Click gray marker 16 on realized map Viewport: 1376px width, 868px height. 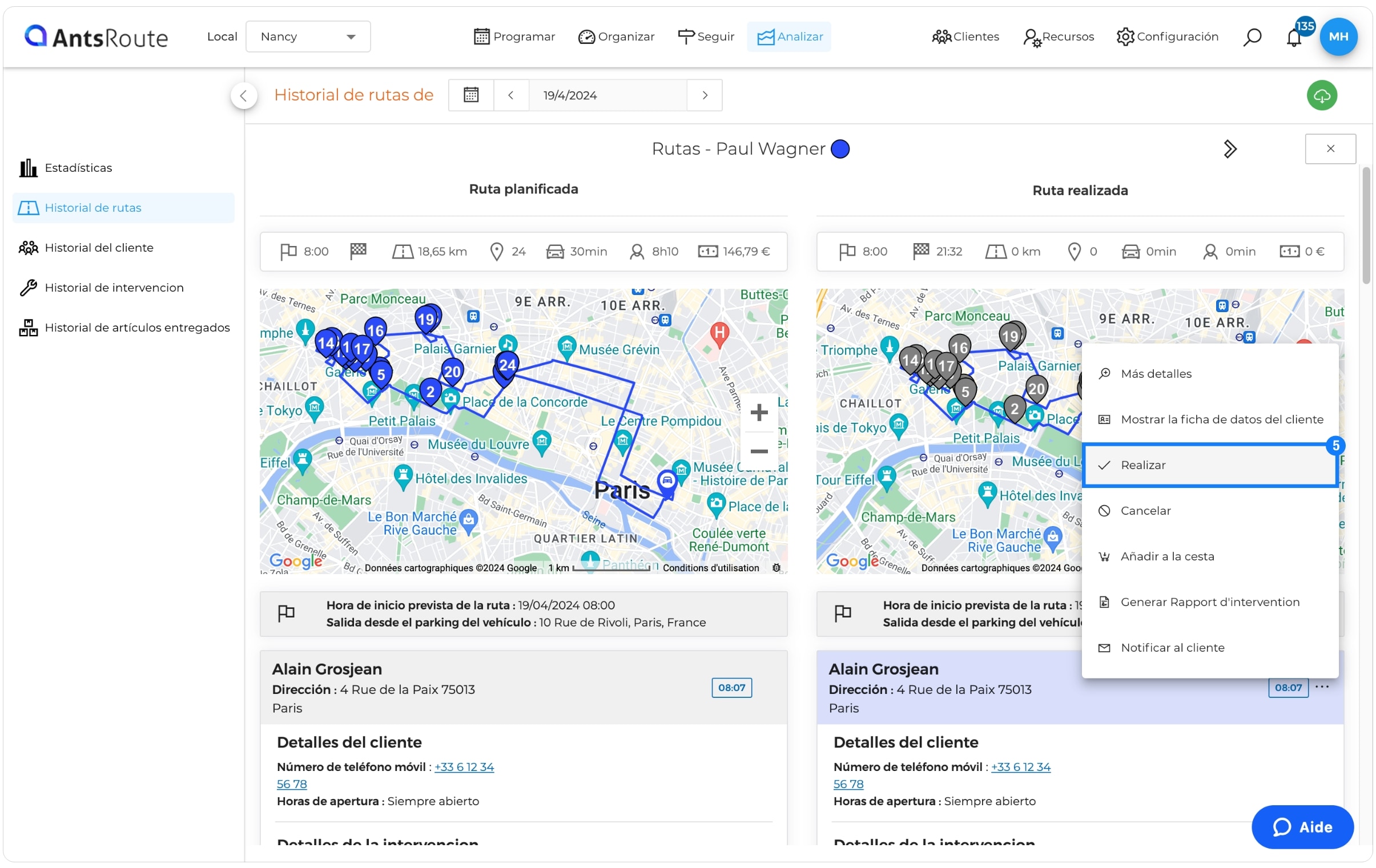pyautogui.click(x=959, y=348)
